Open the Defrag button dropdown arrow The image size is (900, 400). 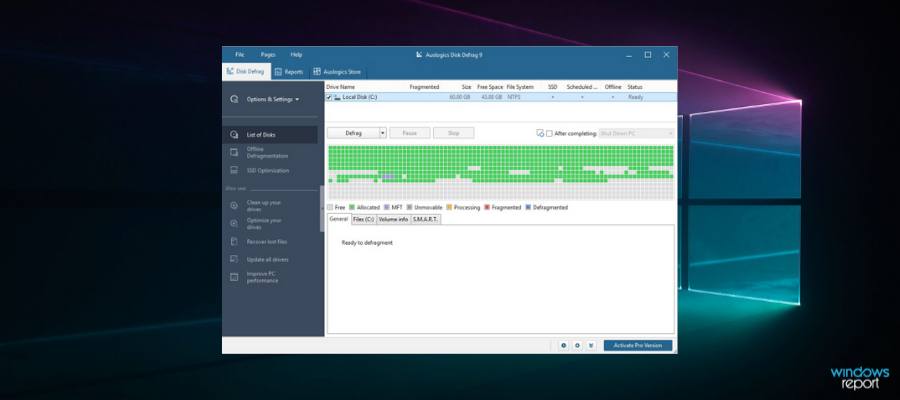pyautogui.click(x=382, y=132)
